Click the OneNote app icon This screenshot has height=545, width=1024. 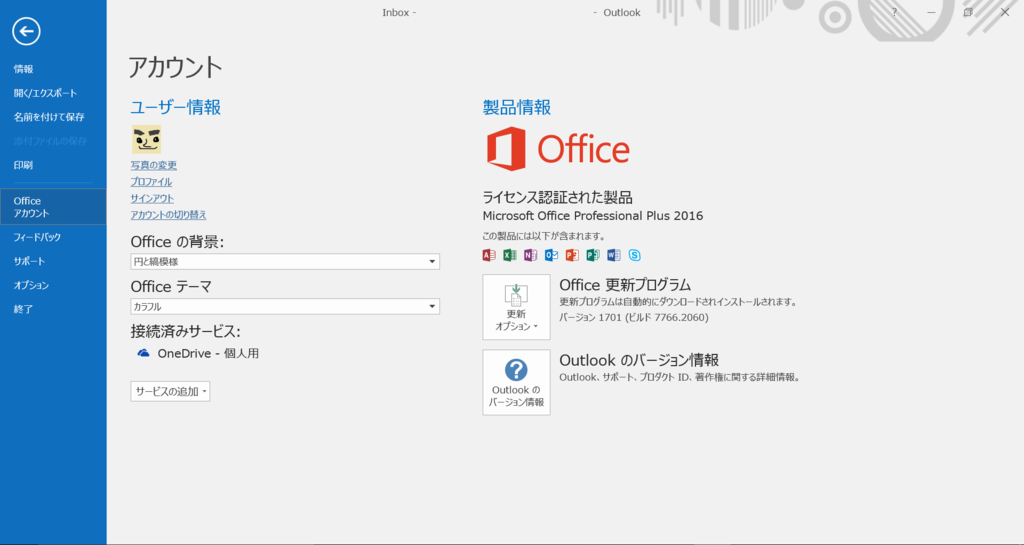(x=530, y=255)
